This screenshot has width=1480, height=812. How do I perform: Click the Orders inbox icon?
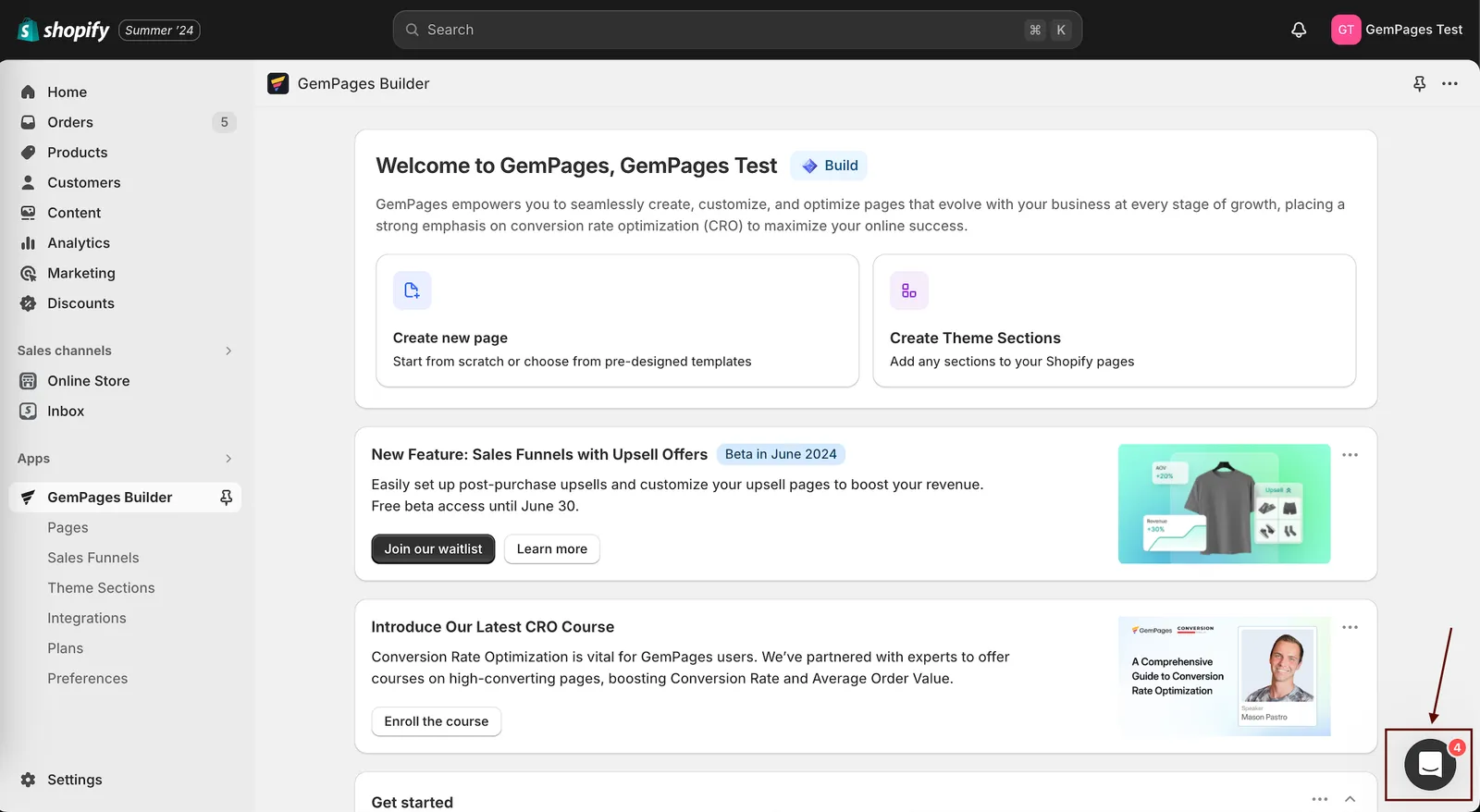(29, 122)
